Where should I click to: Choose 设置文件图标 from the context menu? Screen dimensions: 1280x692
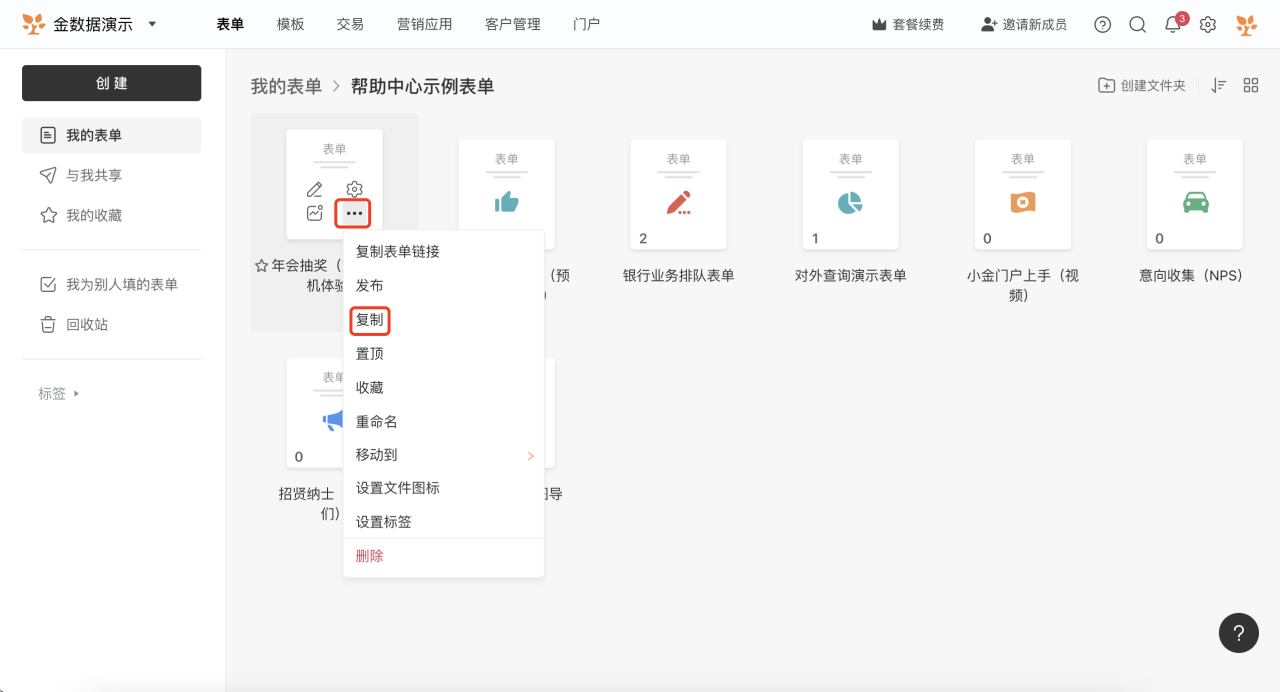coord(443,488)
